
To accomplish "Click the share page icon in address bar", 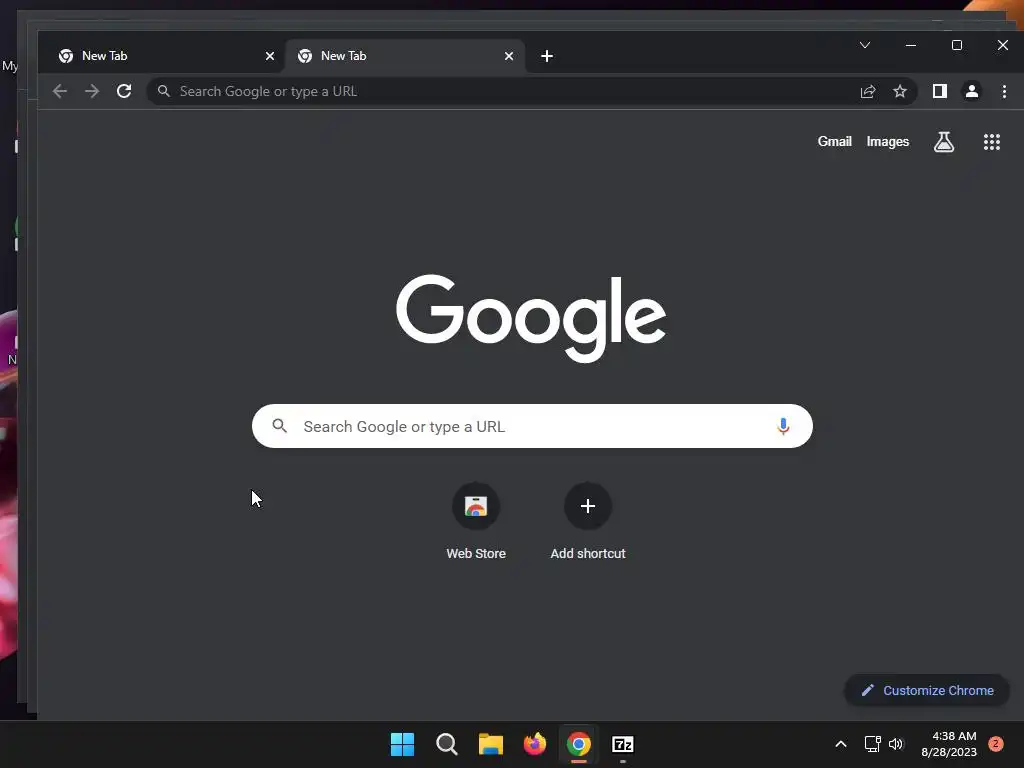I will click(x=868, y=91).
